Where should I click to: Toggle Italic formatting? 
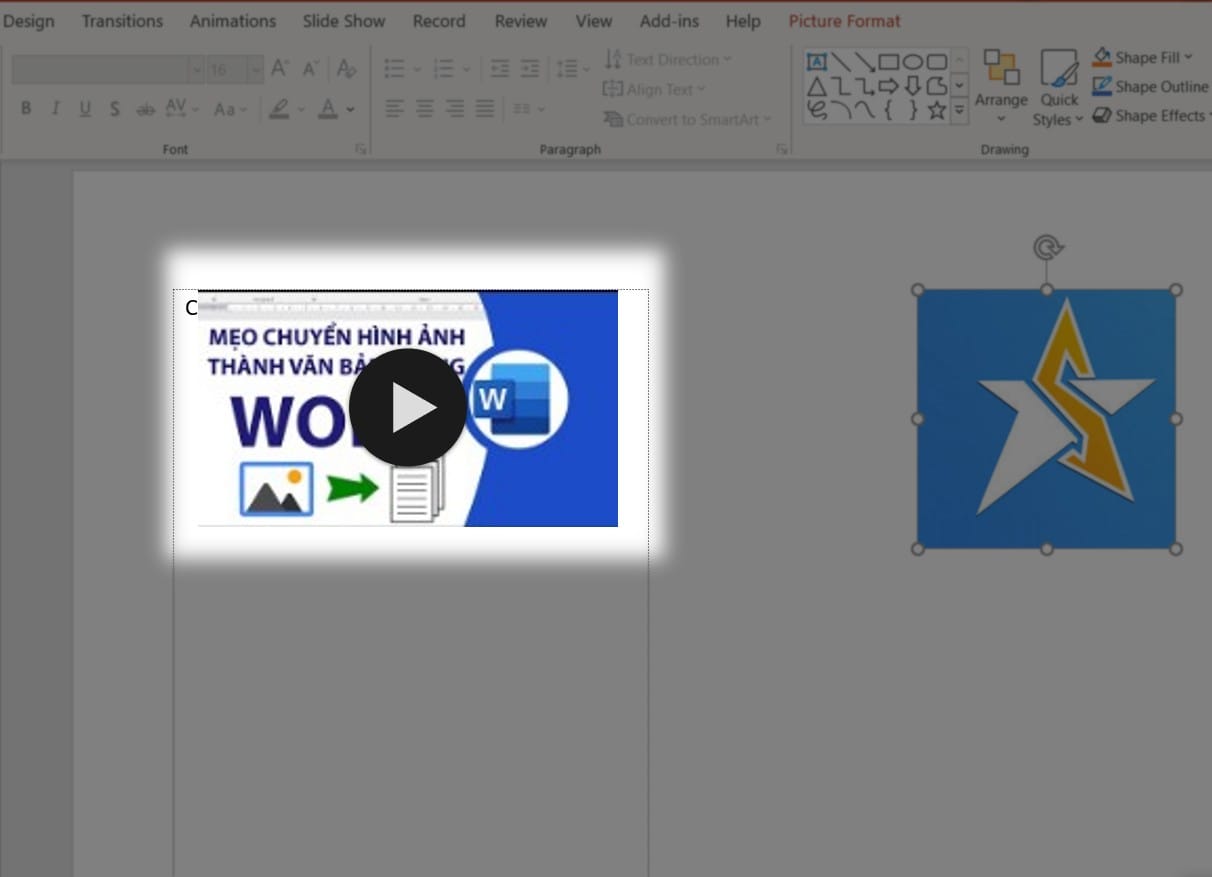click(x=55, y=108)
